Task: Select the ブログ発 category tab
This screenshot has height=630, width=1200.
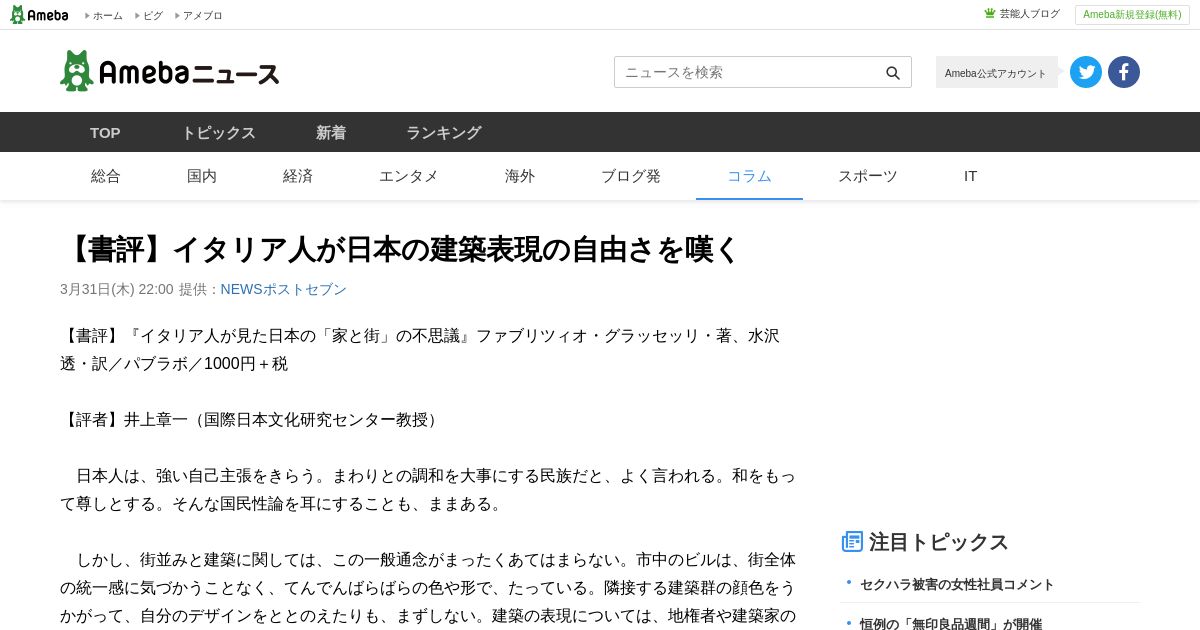Action: click(x=631, y=176)
